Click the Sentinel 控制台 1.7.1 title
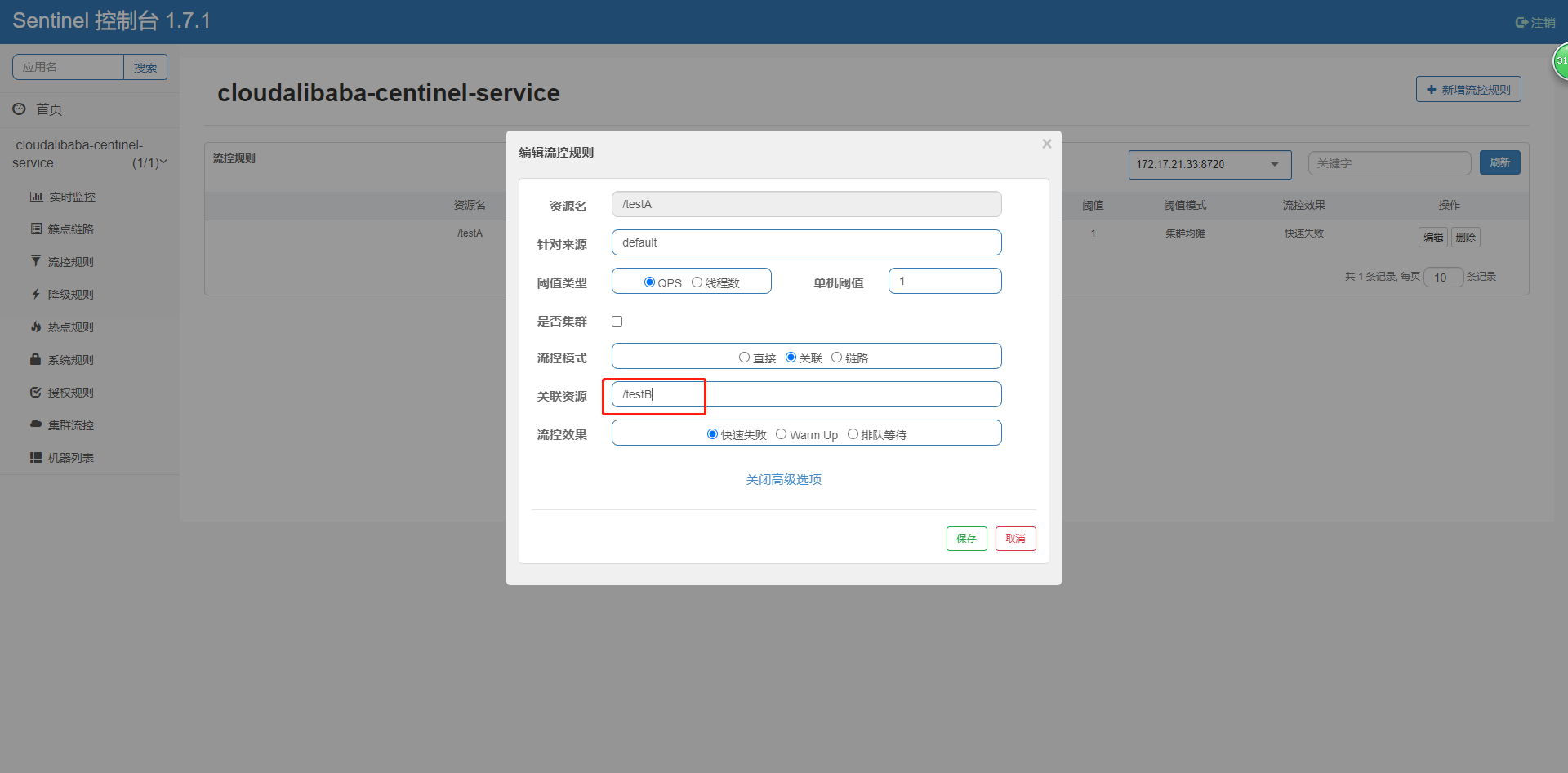Image resolution: width=1568 pixels, height=773 pixels. click(112, 20)
